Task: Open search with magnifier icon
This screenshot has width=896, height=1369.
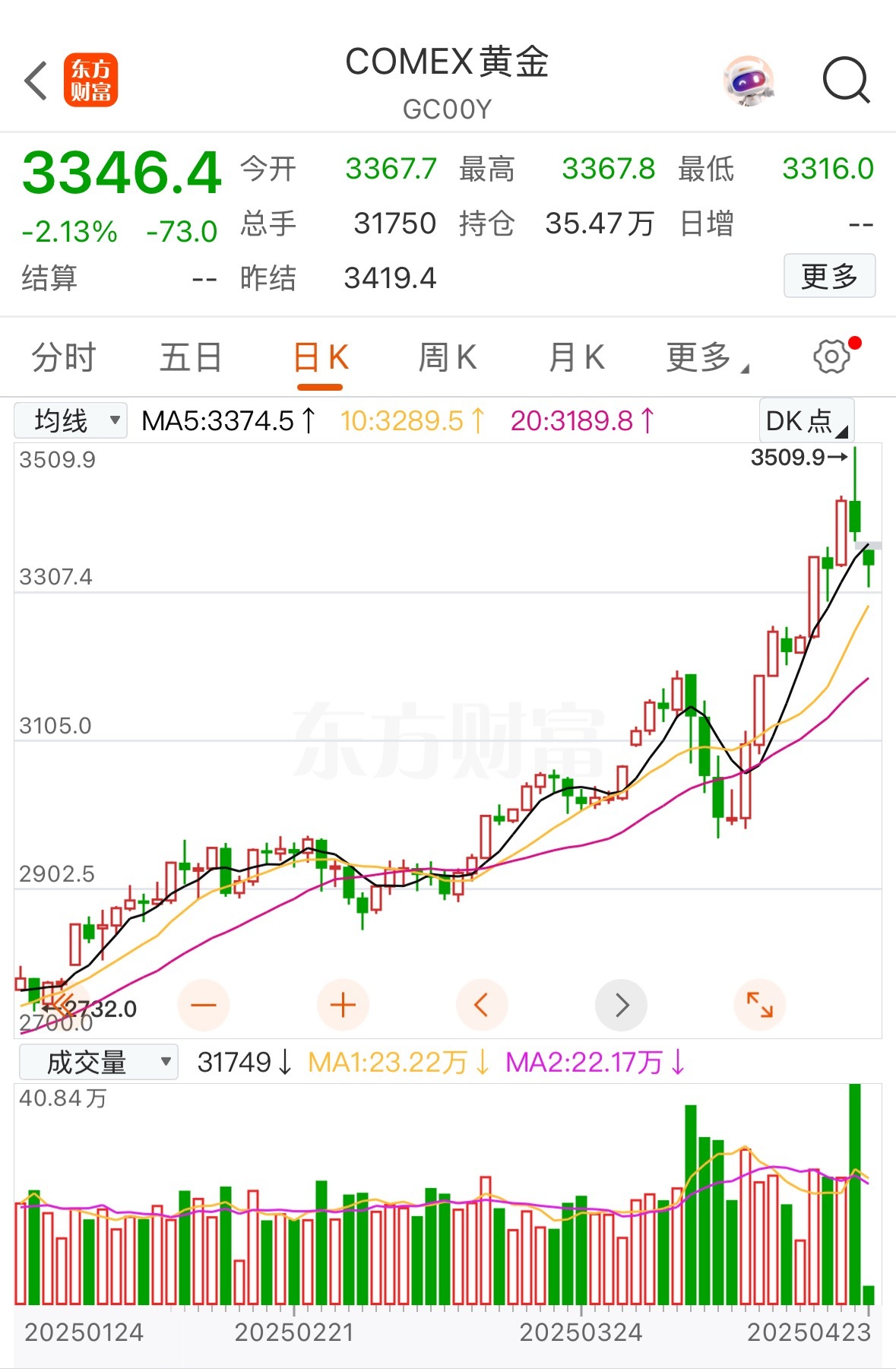Action: [846, 80]
